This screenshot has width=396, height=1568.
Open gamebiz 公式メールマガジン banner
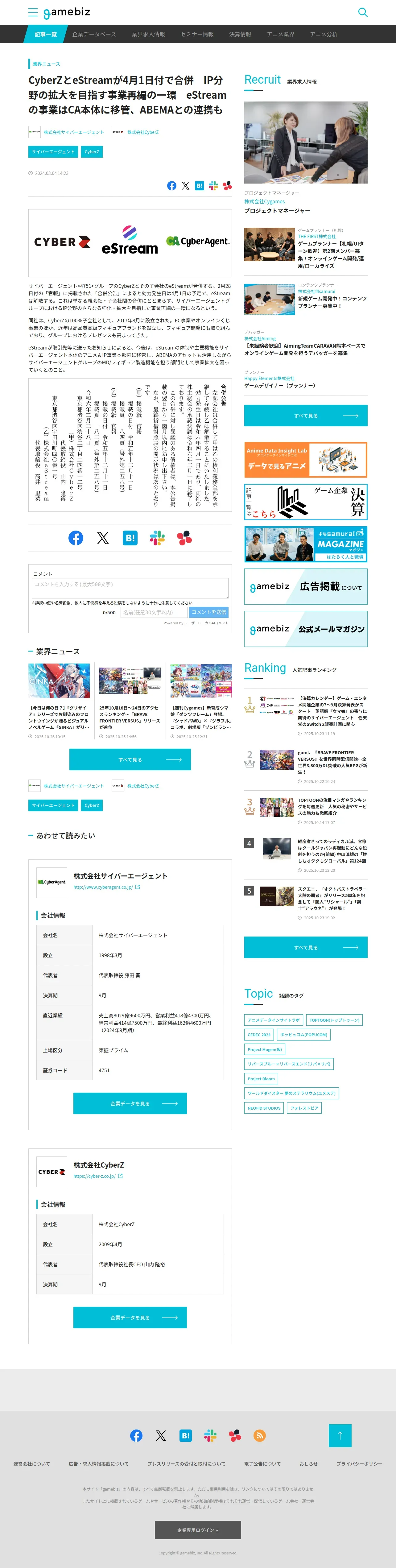[x=305, y=629]
